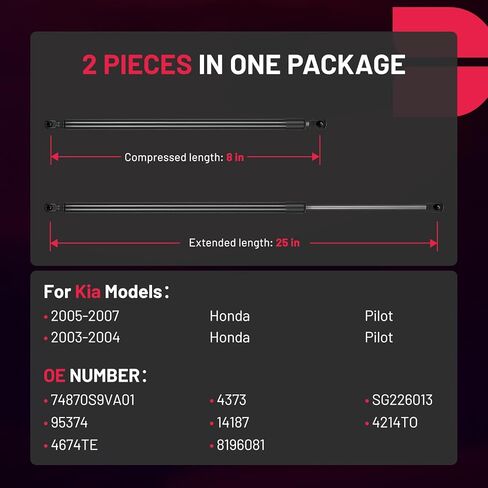This screenshot has height=488, width=488.
Task: Select OE number 74870S9VA01
Action: point(93,400)
